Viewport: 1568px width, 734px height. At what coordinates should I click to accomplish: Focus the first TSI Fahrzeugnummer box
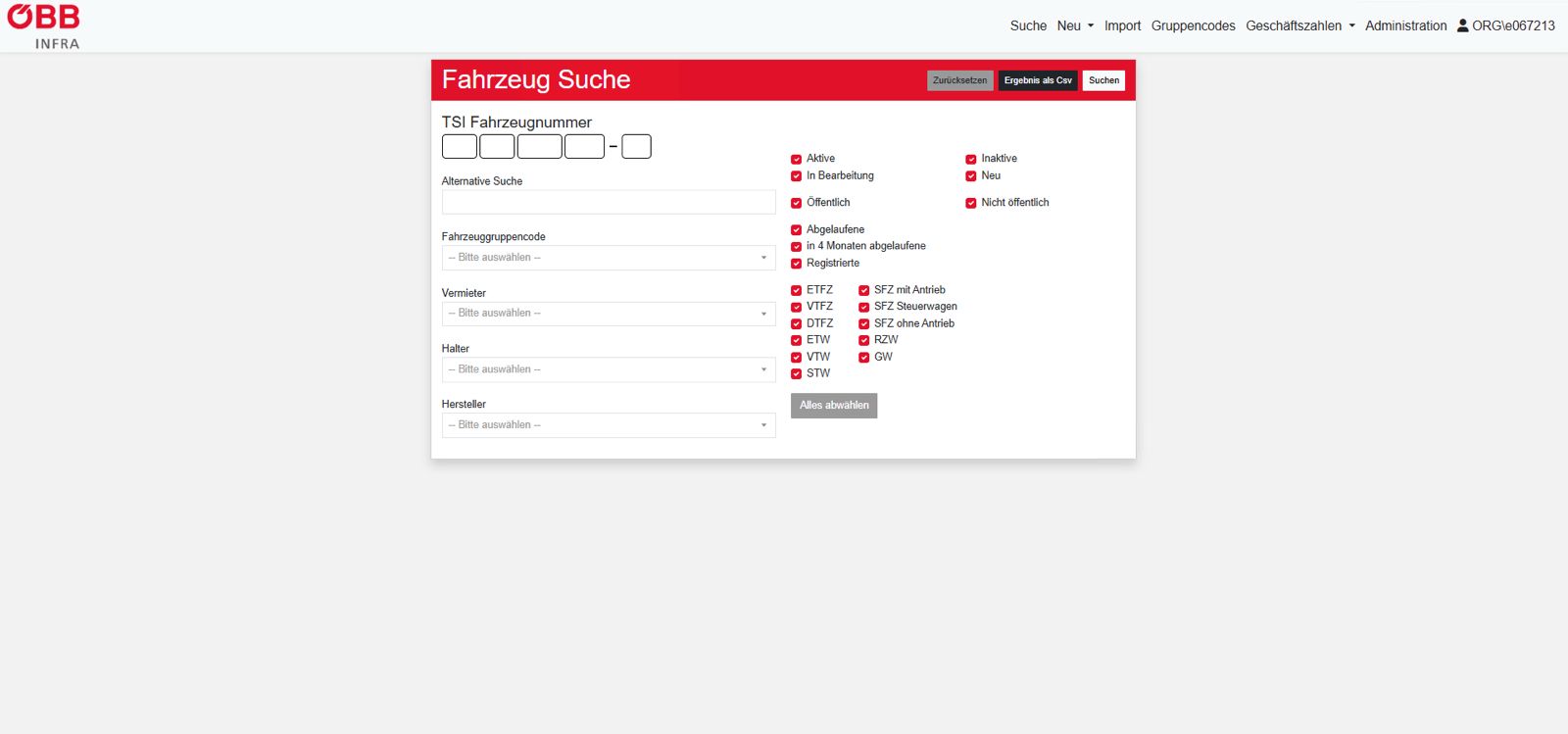pos(460,146)
